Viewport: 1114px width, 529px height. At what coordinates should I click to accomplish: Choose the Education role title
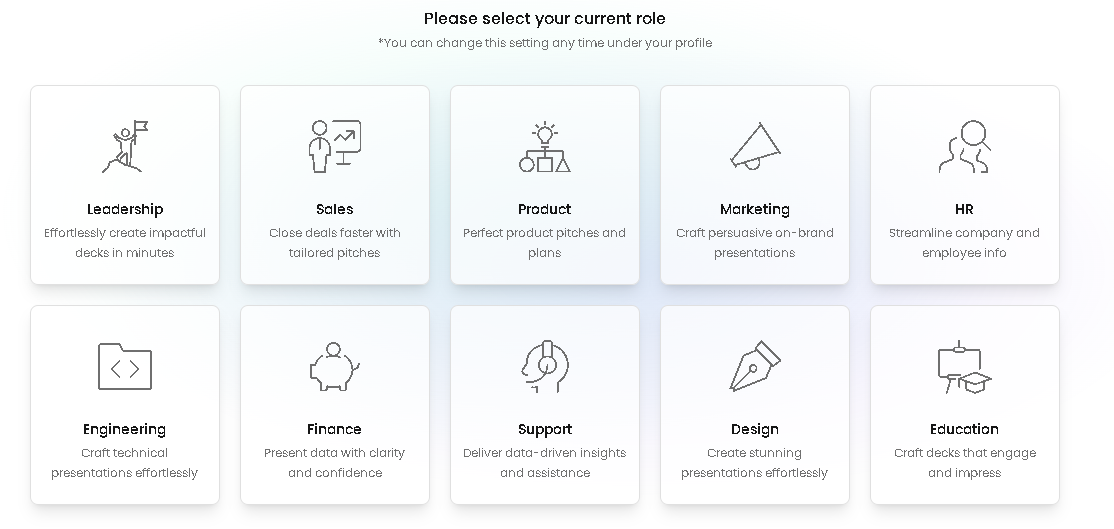tap(965, 430)
